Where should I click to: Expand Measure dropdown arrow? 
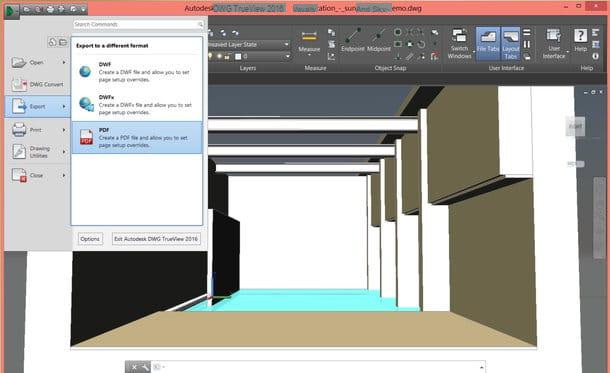(309, 55)
